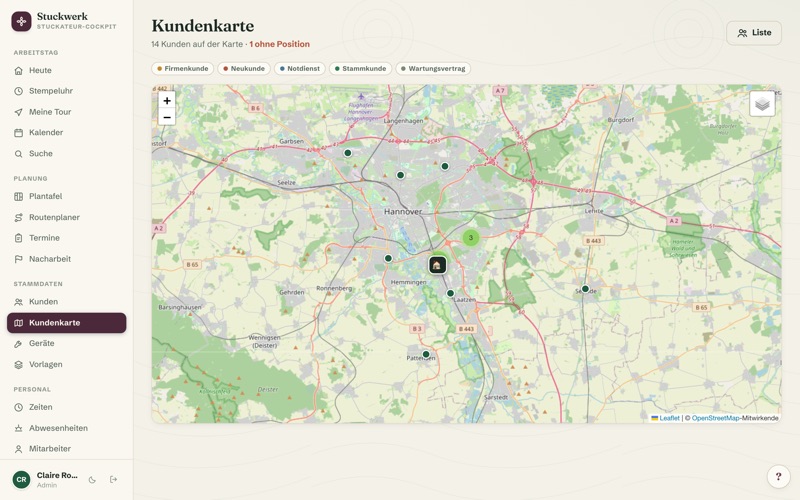The height and width of the screenshot is (500, 800).
Task: Toggle the Notdienst filter chip
Action: coord(299,68)
